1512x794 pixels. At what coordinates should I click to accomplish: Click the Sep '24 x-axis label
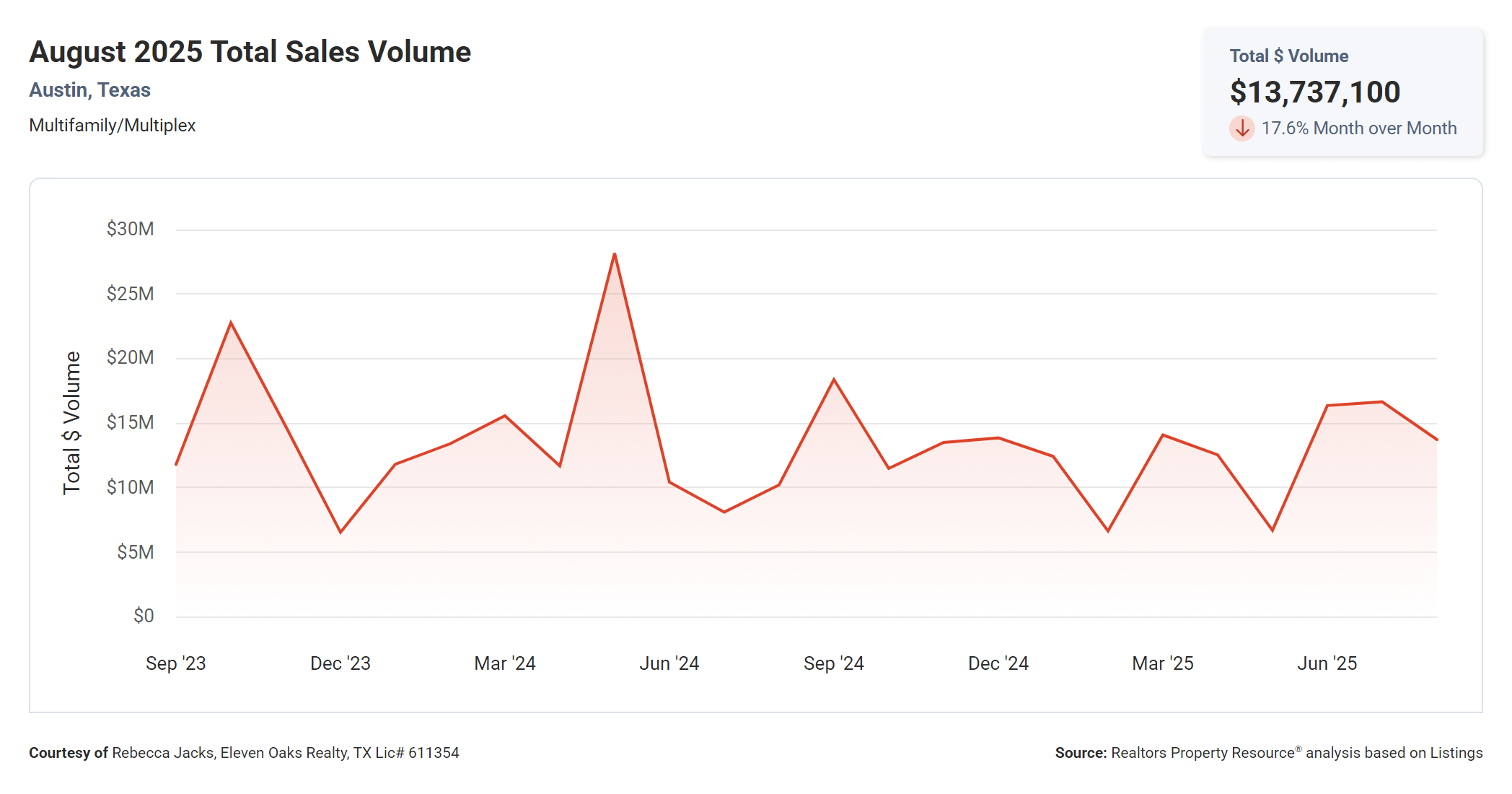point(833,663)
